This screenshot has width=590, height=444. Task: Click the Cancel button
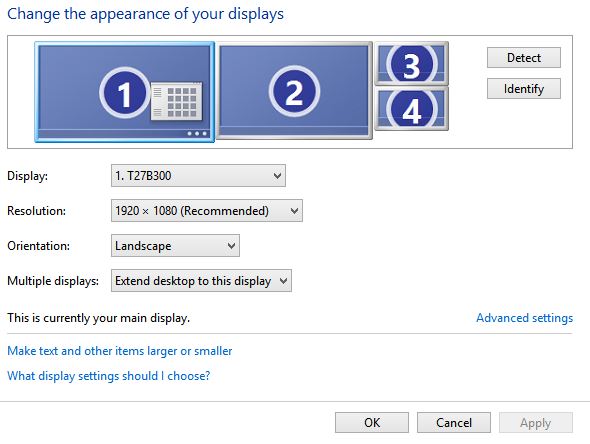454,423
